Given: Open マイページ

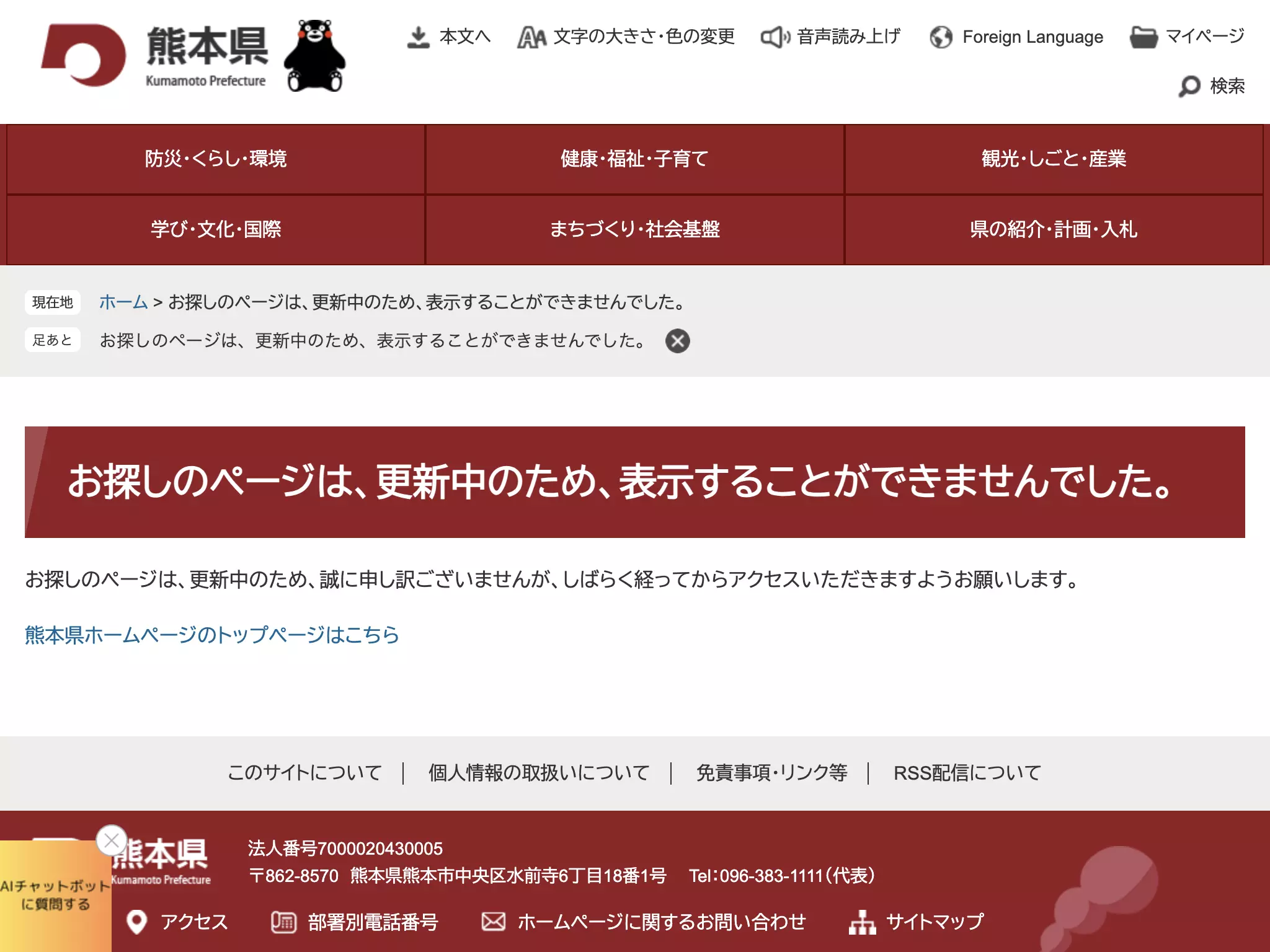Looking at the screenshot, I should pyautogui.click(x=1205, y=36).
